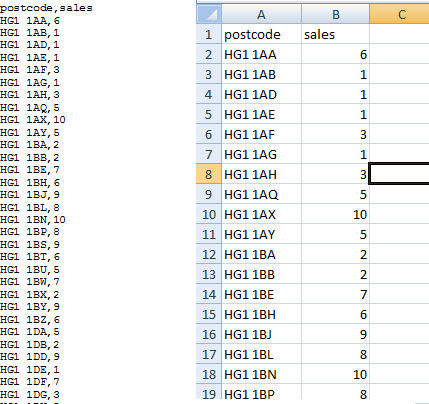Select cell containing HG1 1AD

point(261,94)
